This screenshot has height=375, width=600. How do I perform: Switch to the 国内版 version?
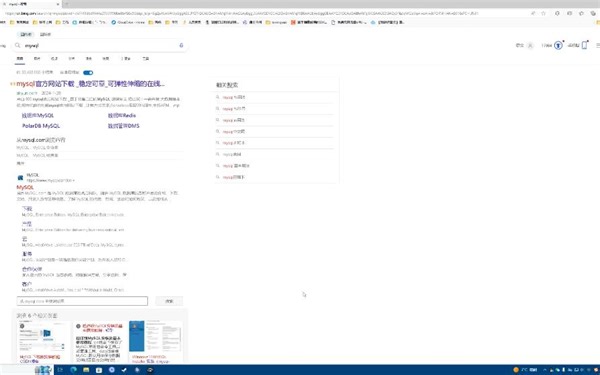26,34
